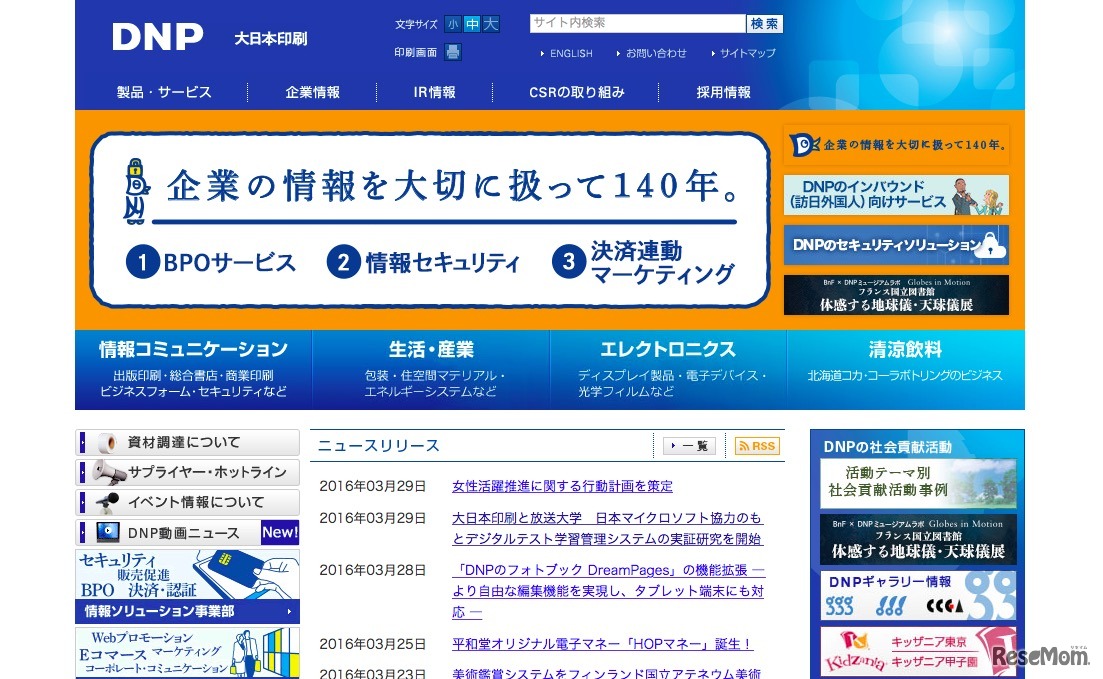Click the paper roll icon on 資材調達について
This screenshot has width=1103, height=679.
click(x=107, y=445)
